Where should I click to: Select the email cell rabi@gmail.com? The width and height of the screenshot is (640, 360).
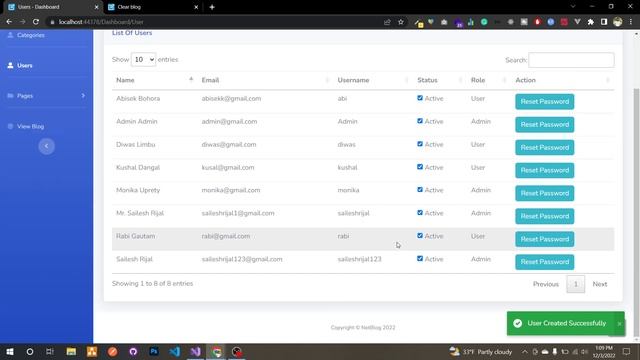click(x=226, y=236)
